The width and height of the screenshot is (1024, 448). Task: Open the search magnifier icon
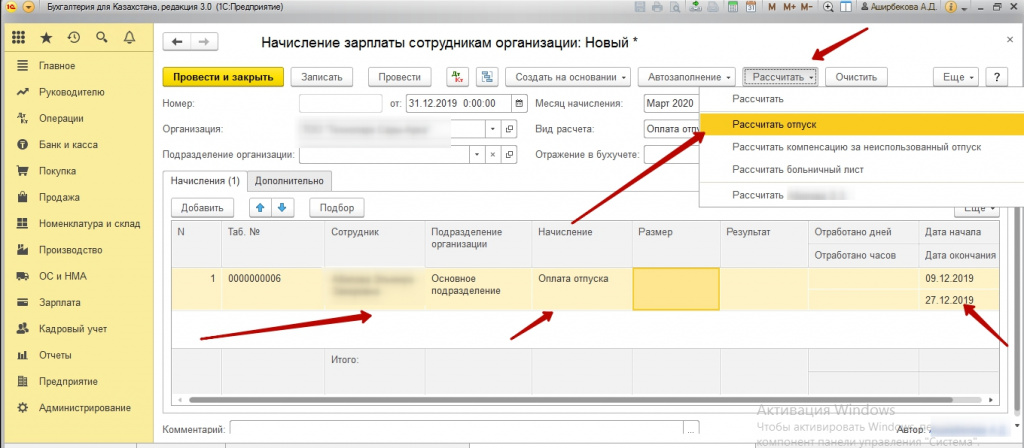(x=101, y=38)
